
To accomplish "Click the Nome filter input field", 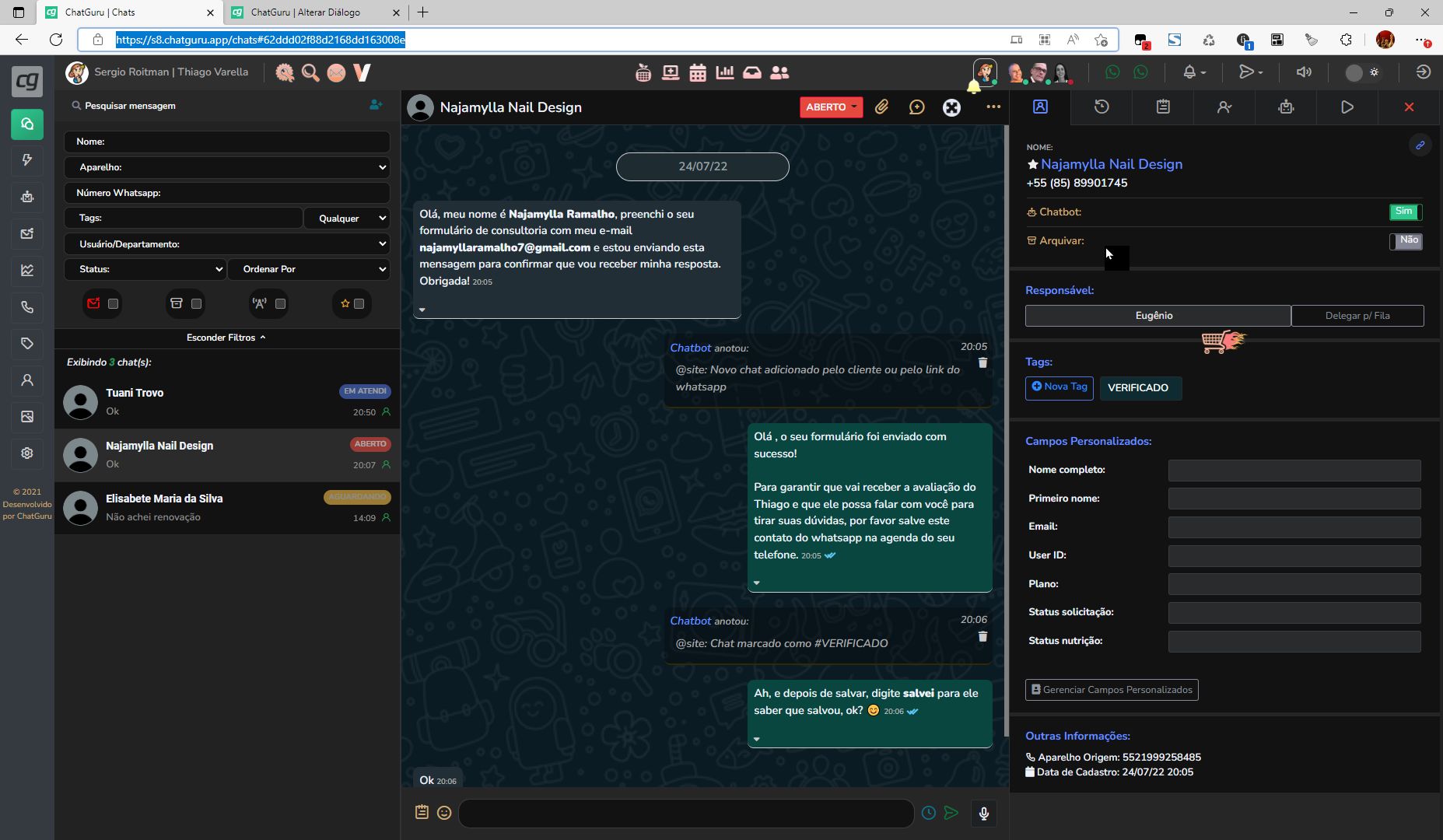I will pyautogui.click(x=227, y=142).
